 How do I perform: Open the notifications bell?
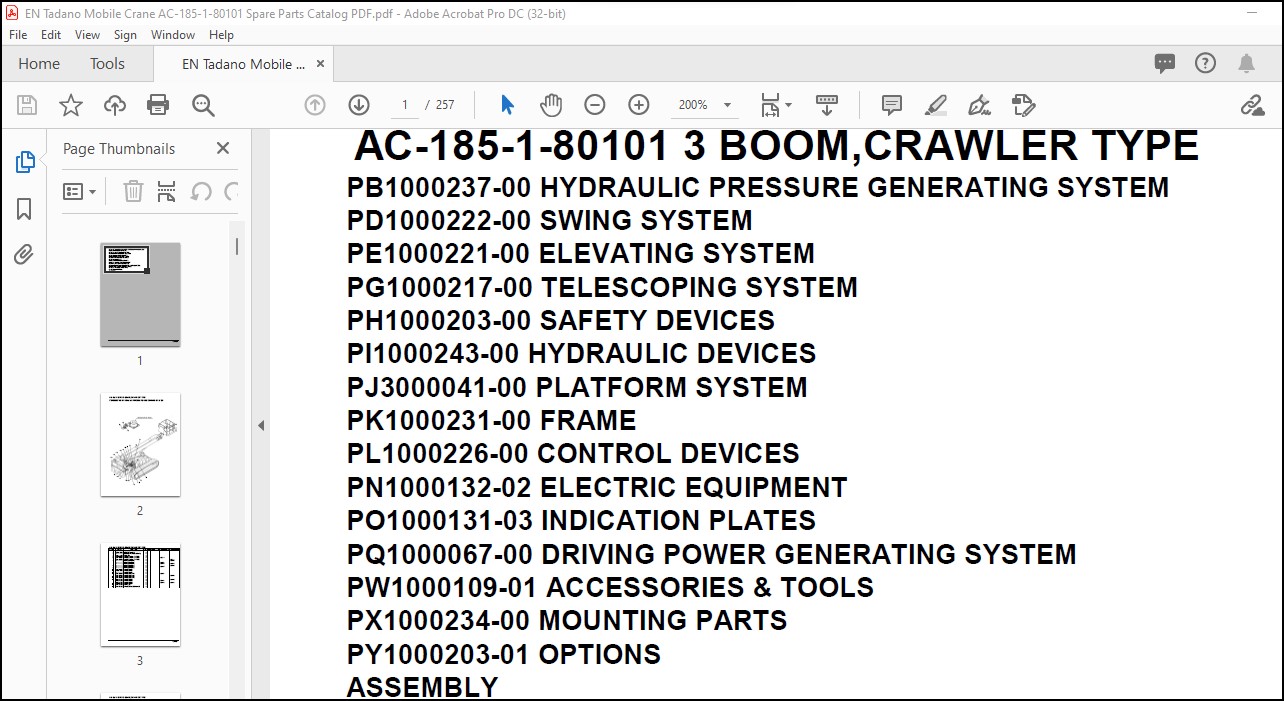1246,63
